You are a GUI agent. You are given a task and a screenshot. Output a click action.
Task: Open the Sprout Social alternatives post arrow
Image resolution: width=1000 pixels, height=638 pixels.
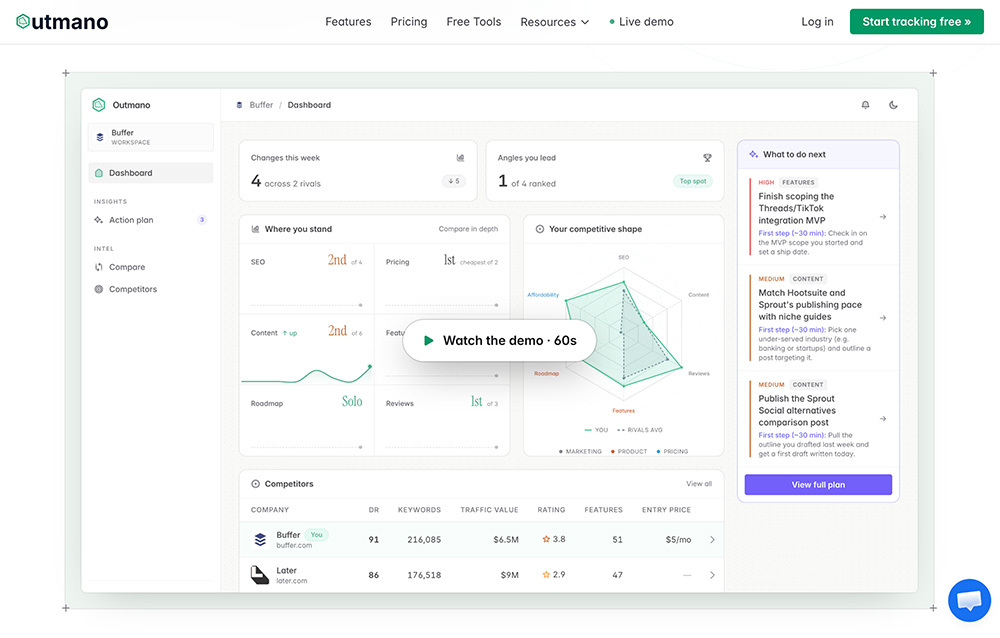[x=883, y=419]
